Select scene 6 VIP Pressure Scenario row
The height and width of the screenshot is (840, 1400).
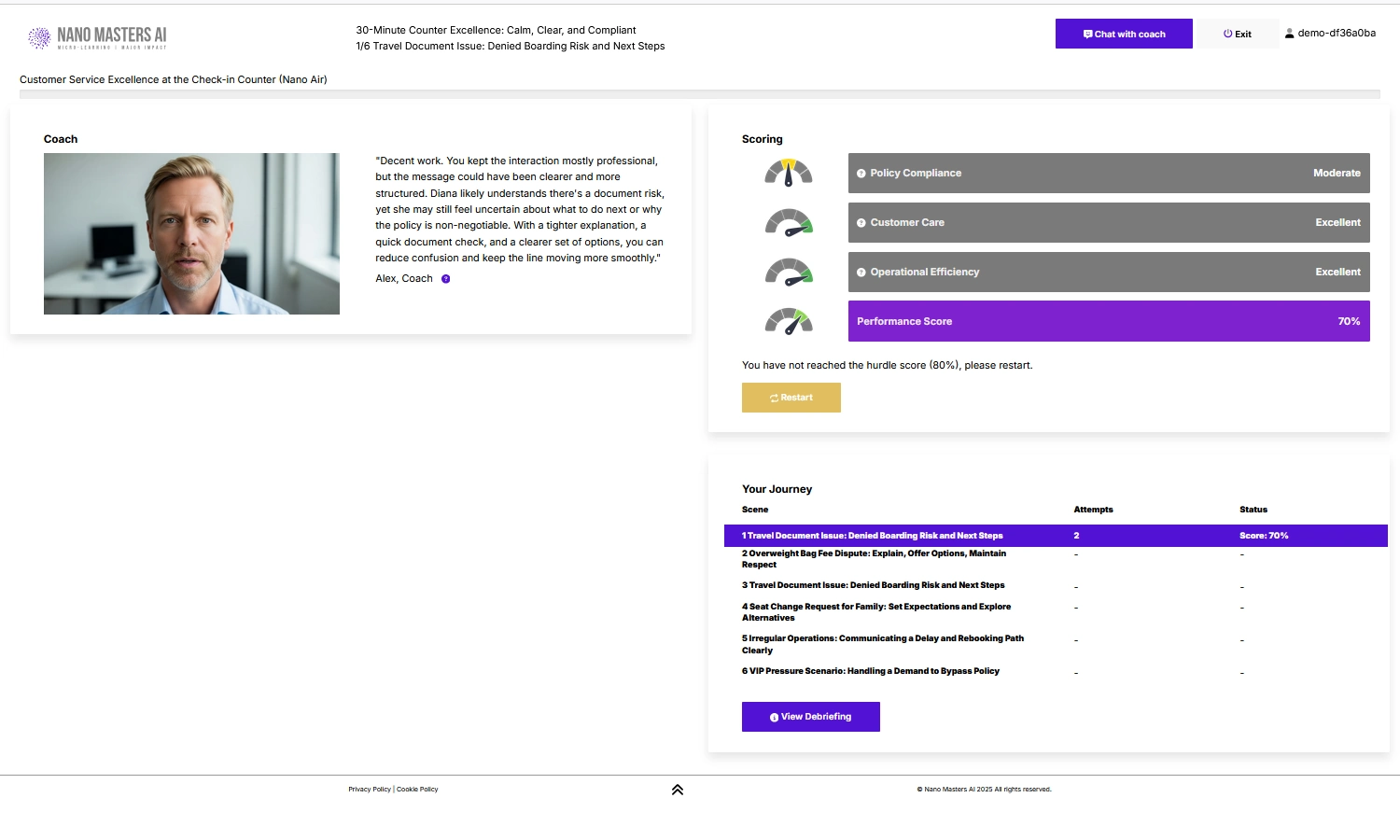click(870, 670)
